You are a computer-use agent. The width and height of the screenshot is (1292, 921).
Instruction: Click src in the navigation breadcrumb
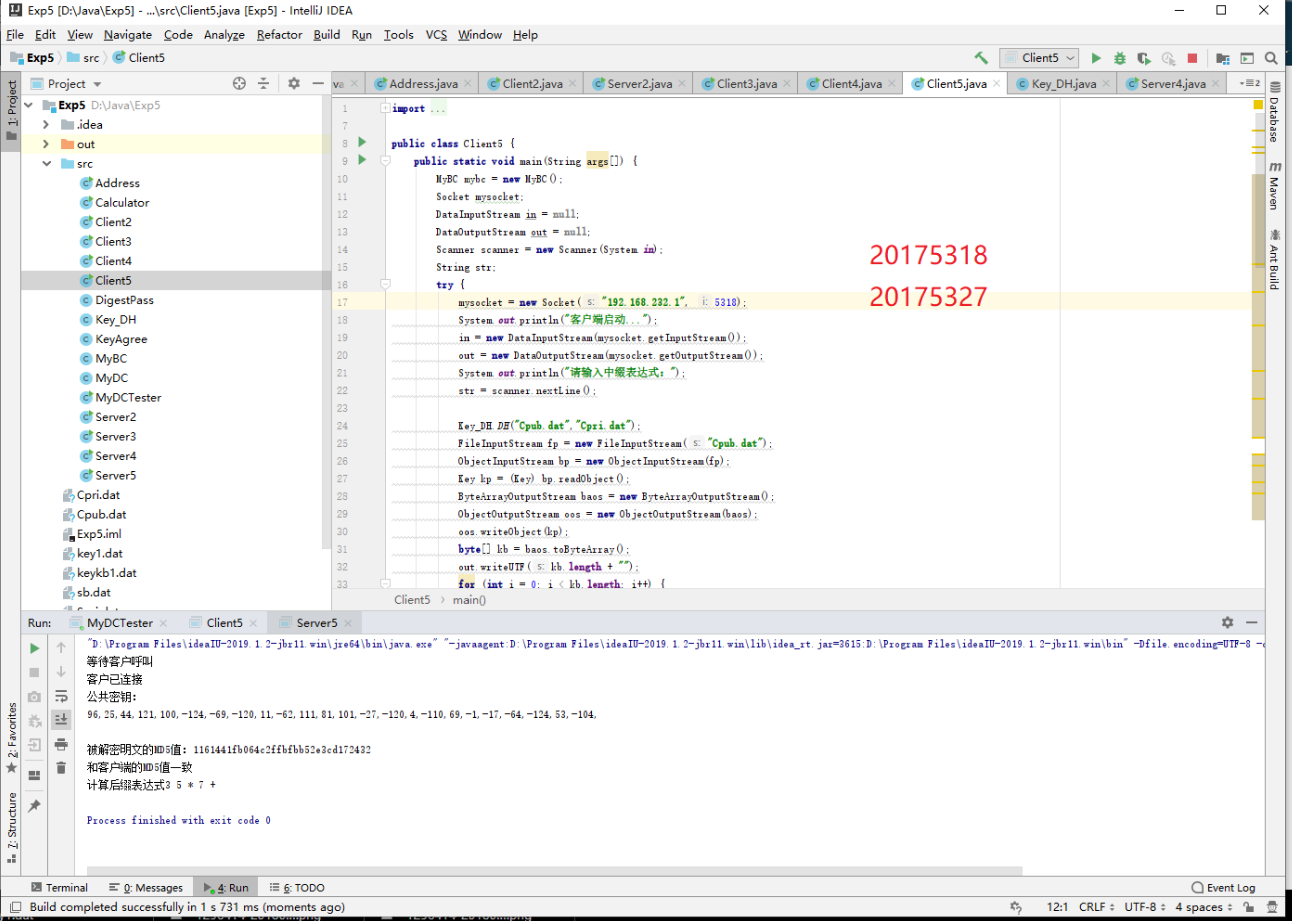click(84, 58)
